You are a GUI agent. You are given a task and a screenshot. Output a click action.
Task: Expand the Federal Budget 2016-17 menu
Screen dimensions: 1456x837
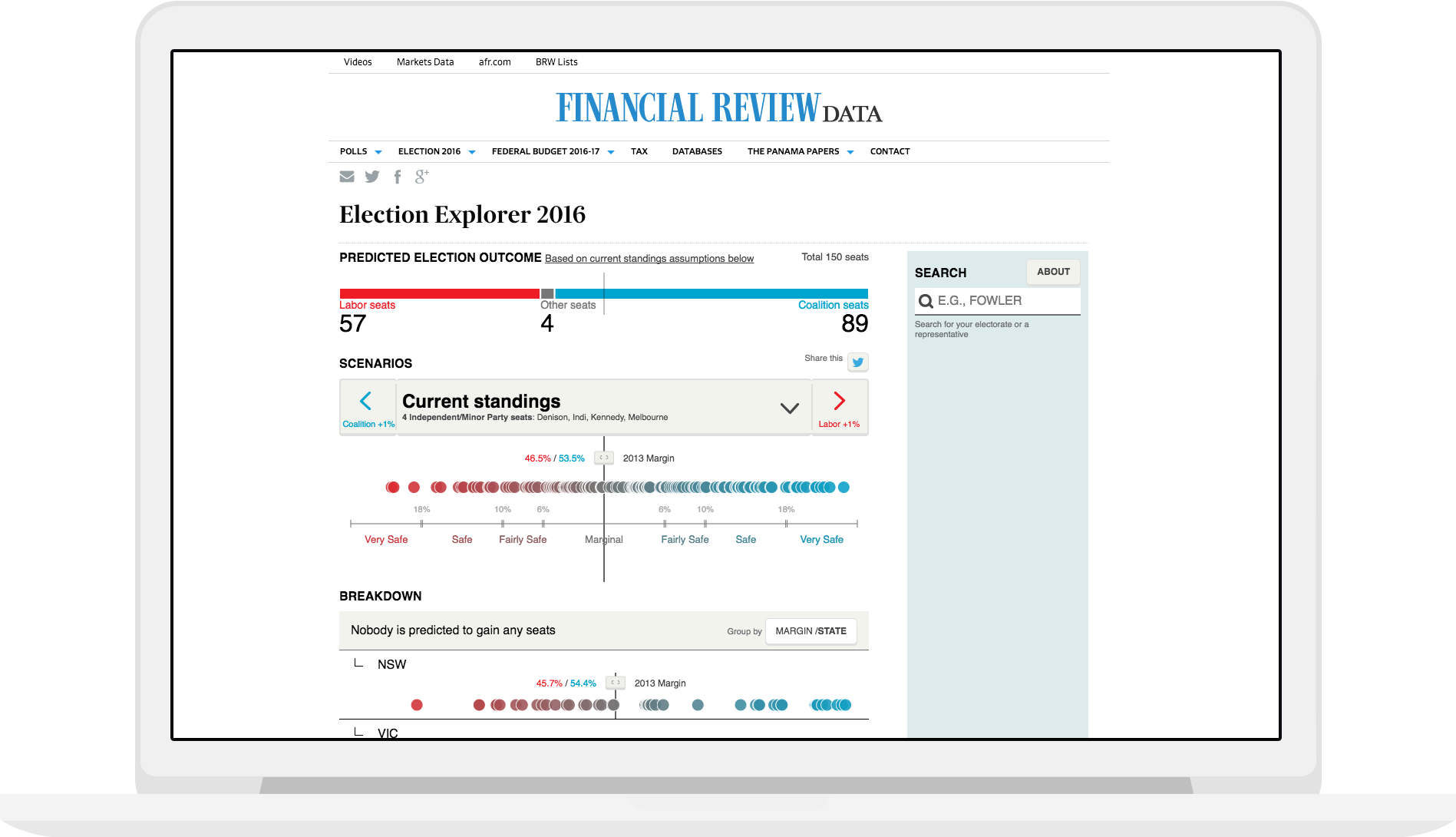pyautogui.click(x=553, y=152)
